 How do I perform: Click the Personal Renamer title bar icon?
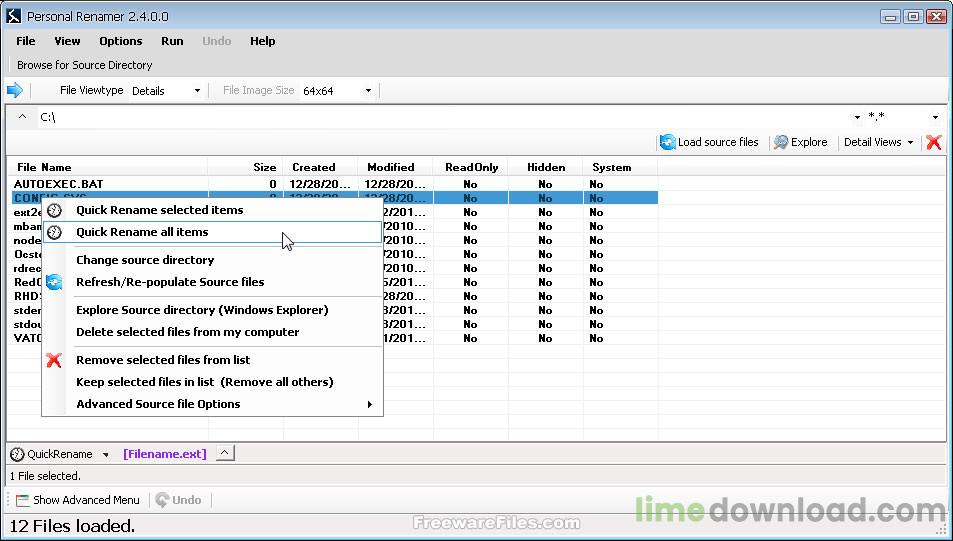(x=13, y=16)
